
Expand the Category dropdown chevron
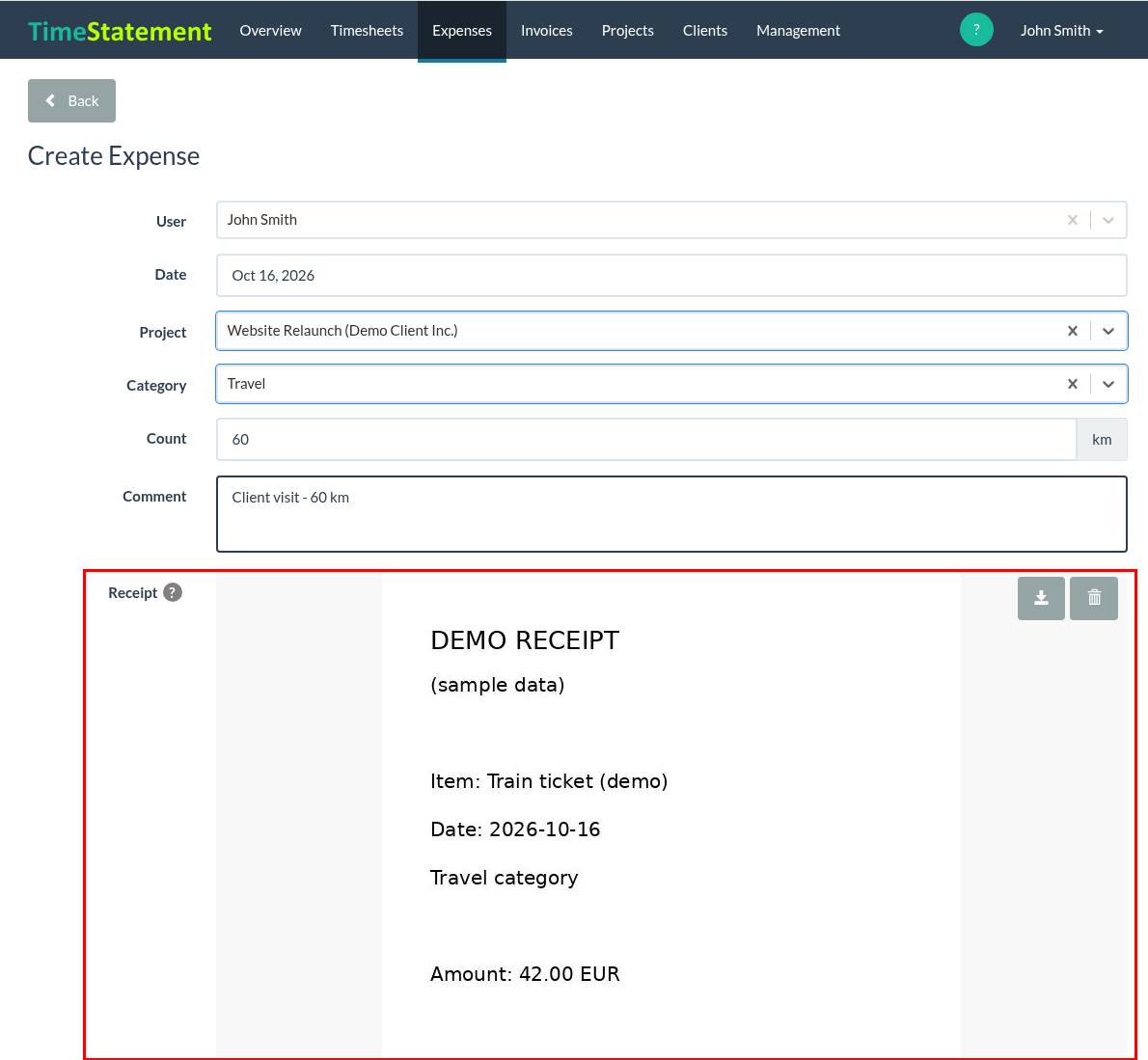[1108, 384]
